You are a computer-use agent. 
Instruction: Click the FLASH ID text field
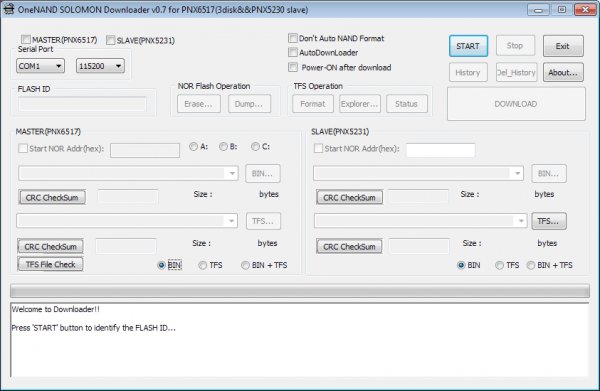click(x=82, y=104)
